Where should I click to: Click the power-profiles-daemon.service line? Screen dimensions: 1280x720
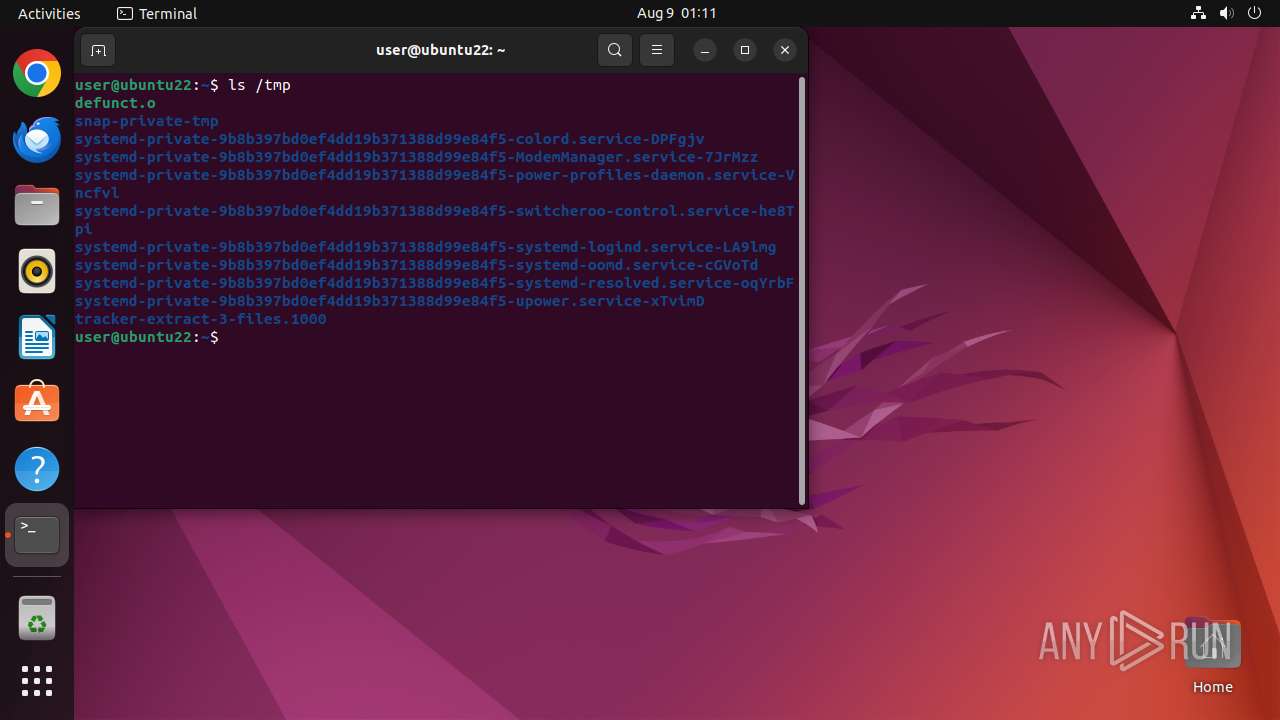click(x=435, y=184)
